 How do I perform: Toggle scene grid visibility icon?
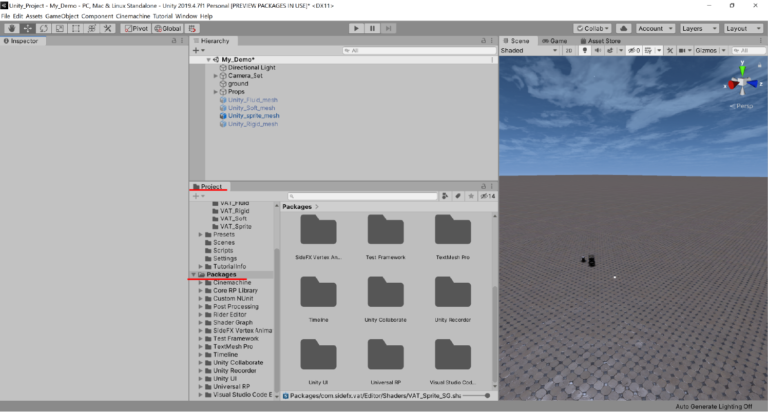[648, 50]
